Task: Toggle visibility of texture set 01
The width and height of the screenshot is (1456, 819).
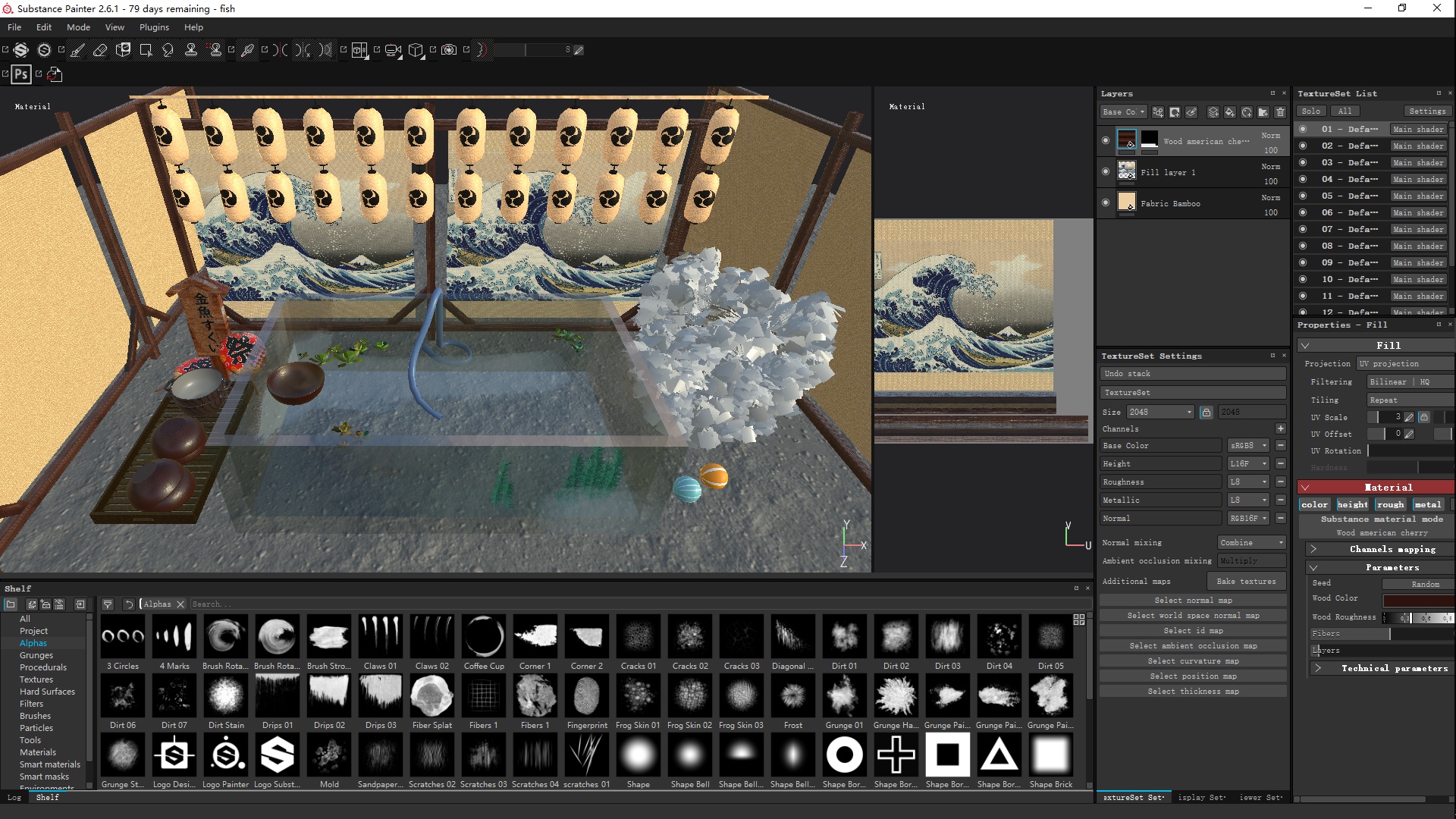Action: point(1303,129)
